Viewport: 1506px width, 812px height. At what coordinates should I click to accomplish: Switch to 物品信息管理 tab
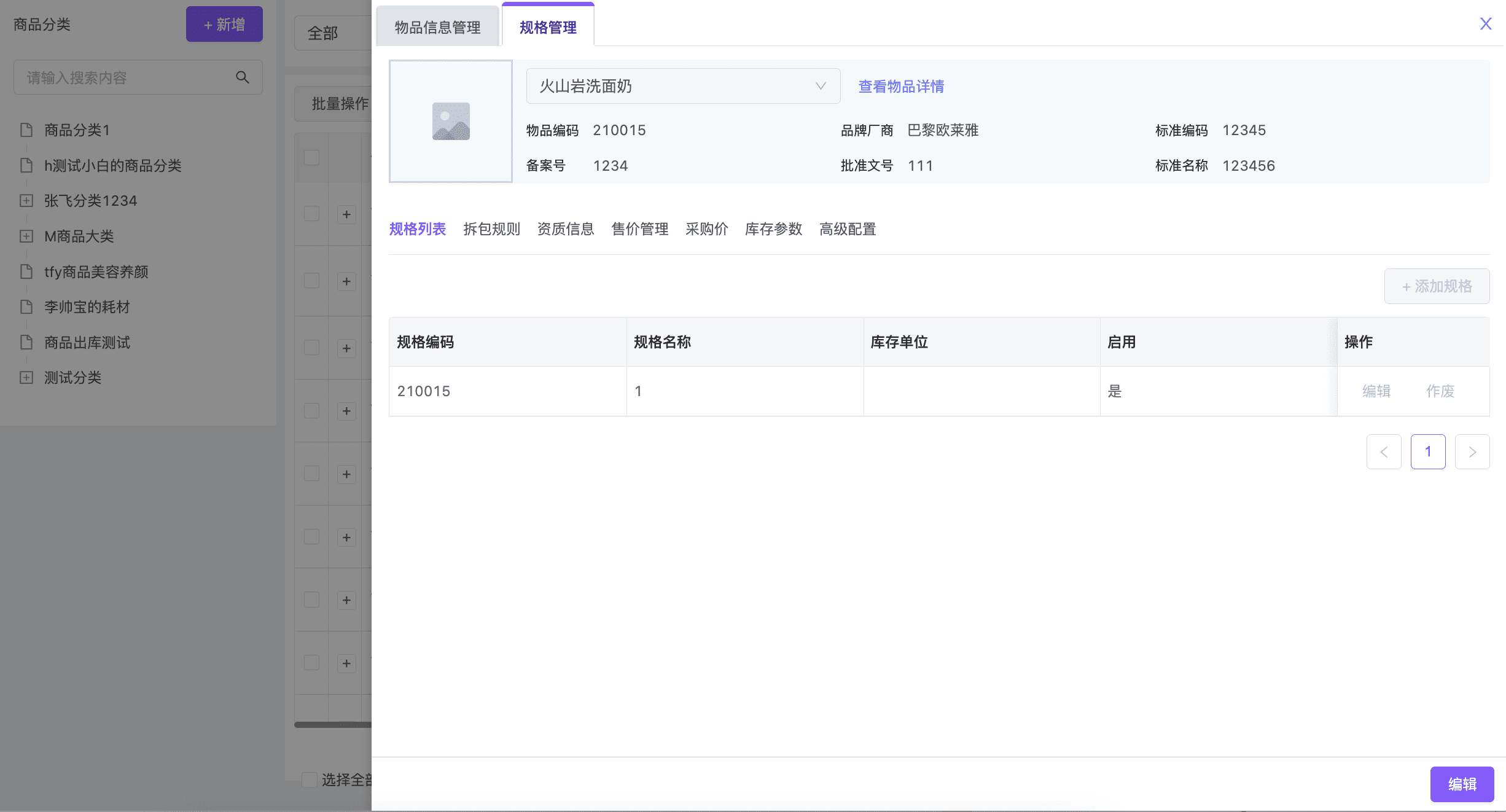coord(437,27)
